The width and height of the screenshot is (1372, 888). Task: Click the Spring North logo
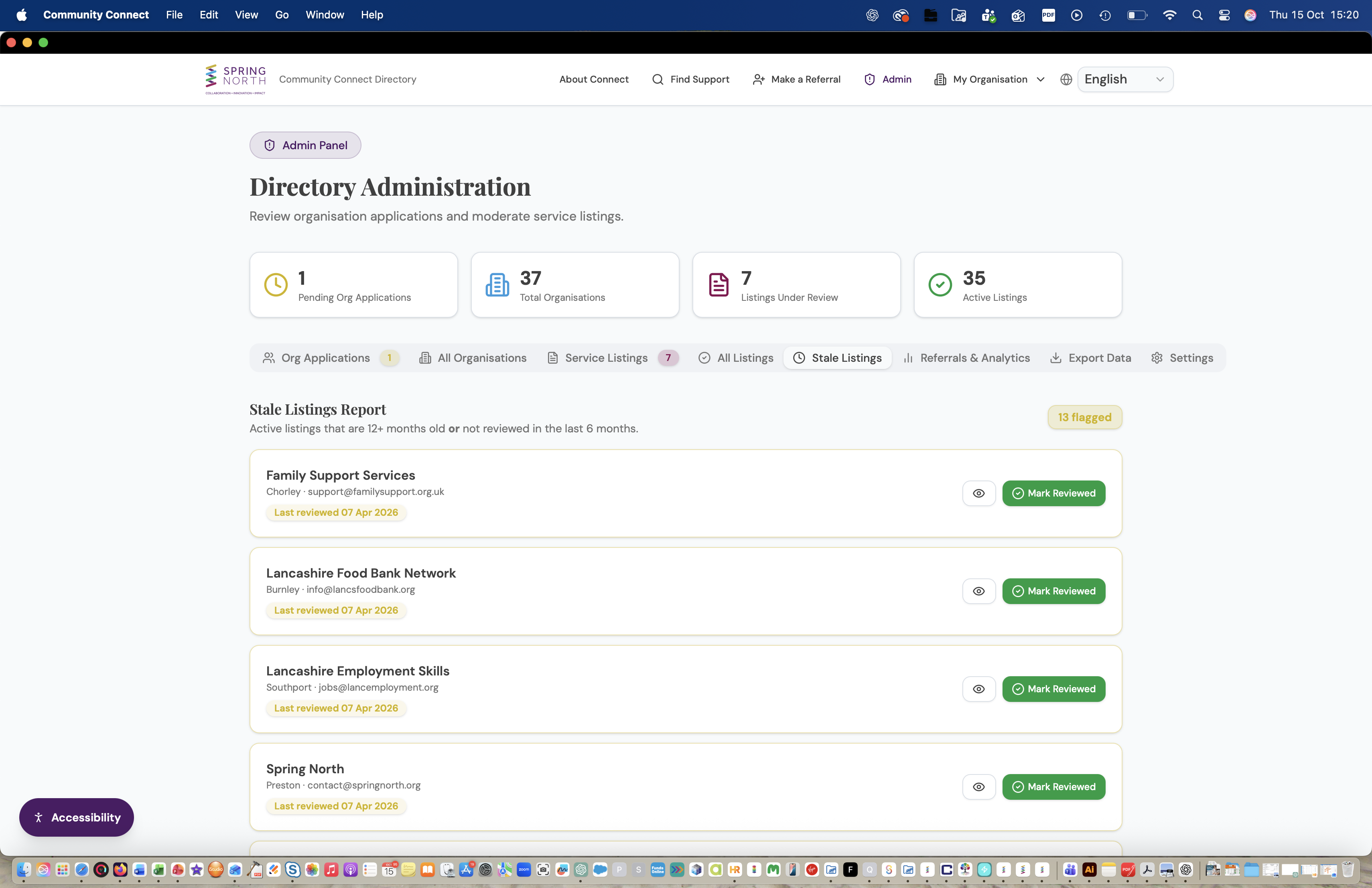[x=235, y=79]
